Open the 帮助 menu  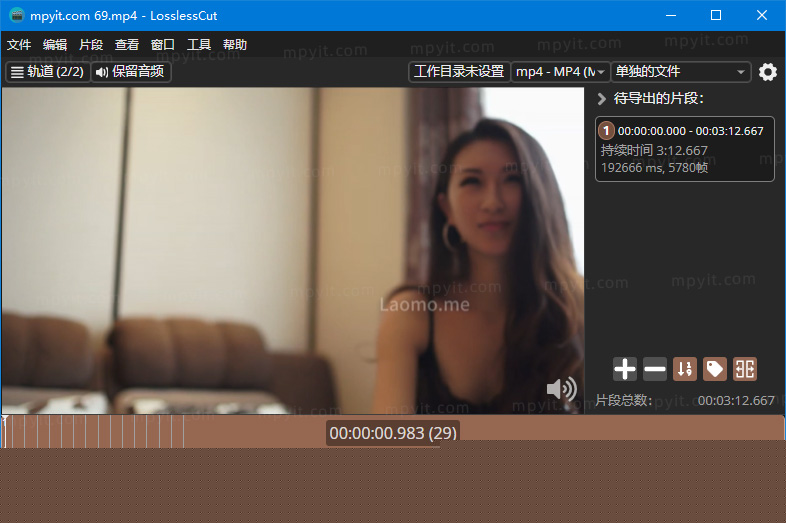coord(235,45)
